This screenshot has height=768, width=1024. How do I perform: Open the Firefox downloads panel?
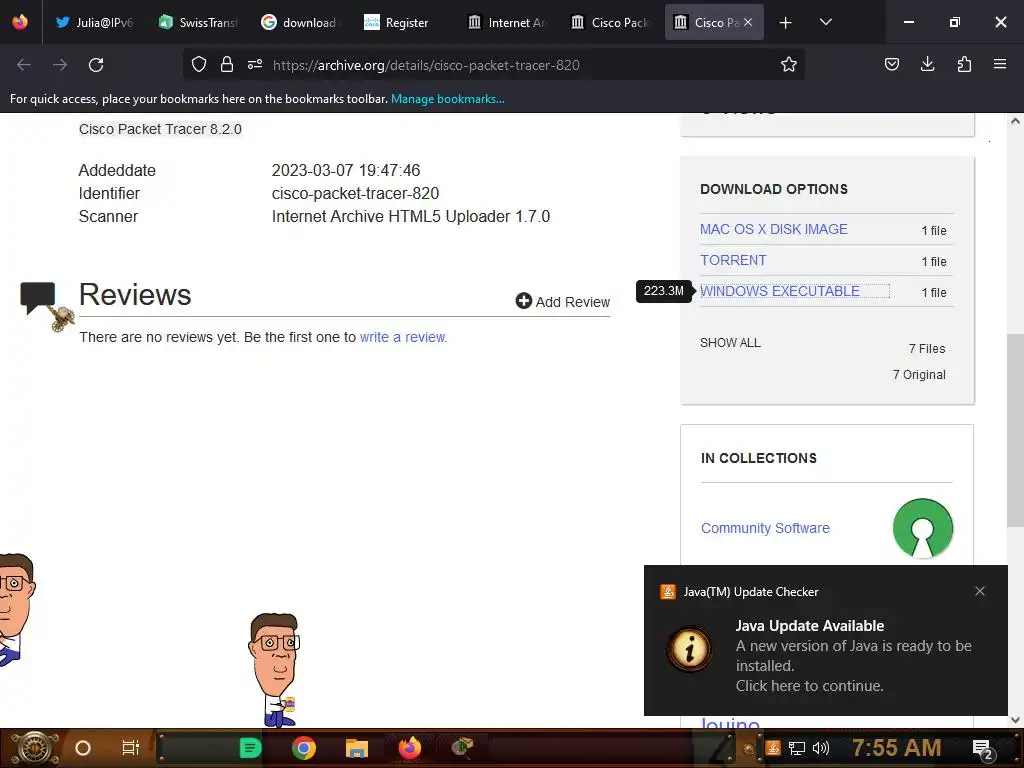(927, 64)
